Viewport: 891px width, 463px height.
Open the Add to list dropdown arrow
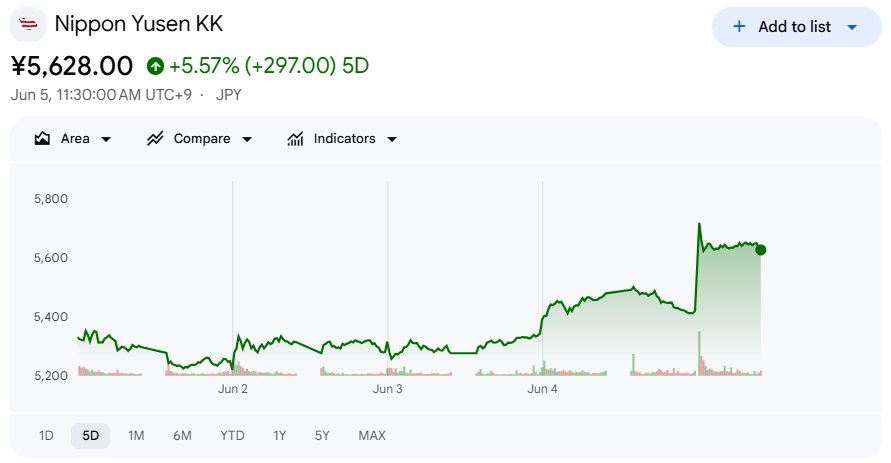pos(852,27)
